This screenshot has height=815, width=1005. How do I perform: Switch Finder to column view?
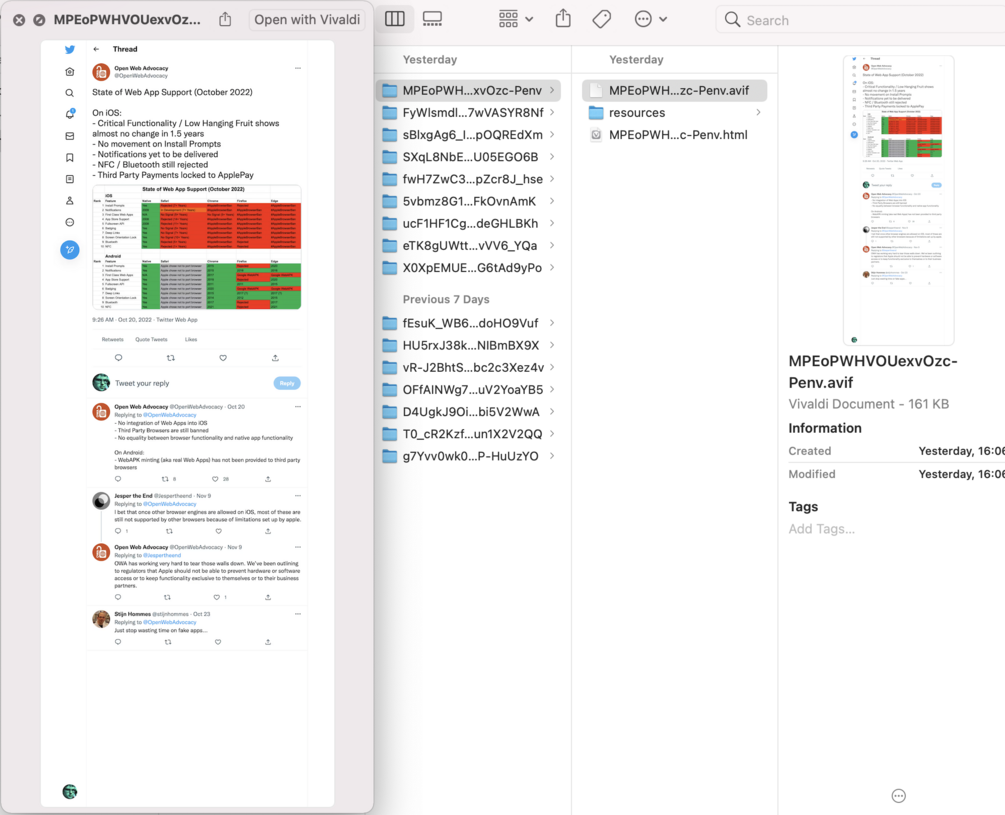395,19
